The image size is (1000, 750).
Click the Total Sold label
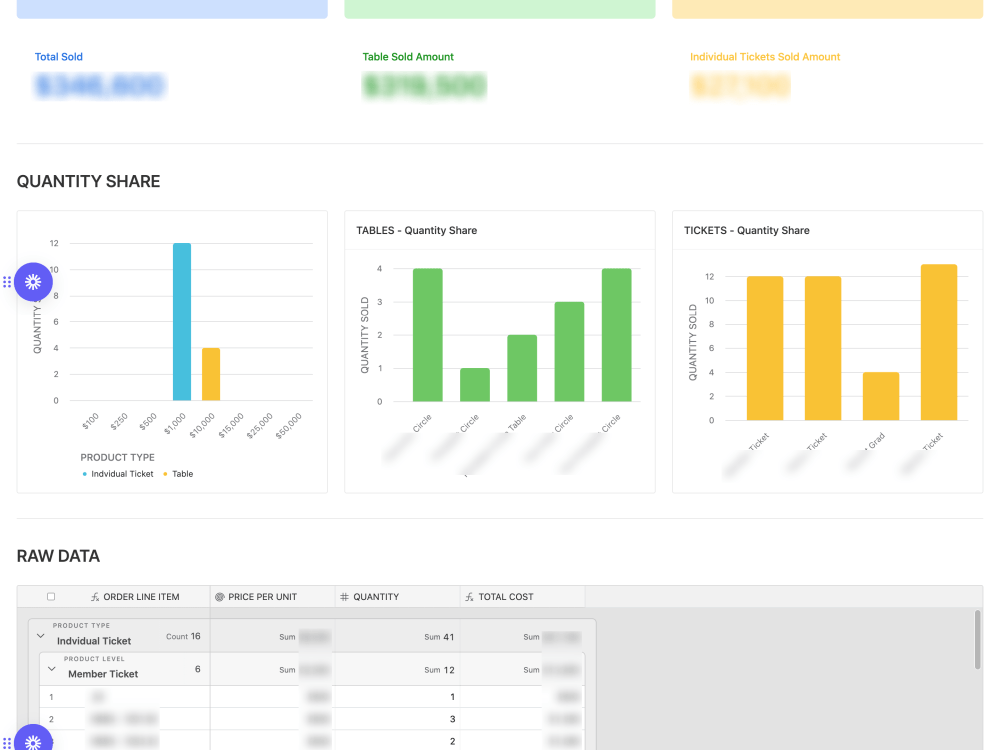click(x=59, y=57)
